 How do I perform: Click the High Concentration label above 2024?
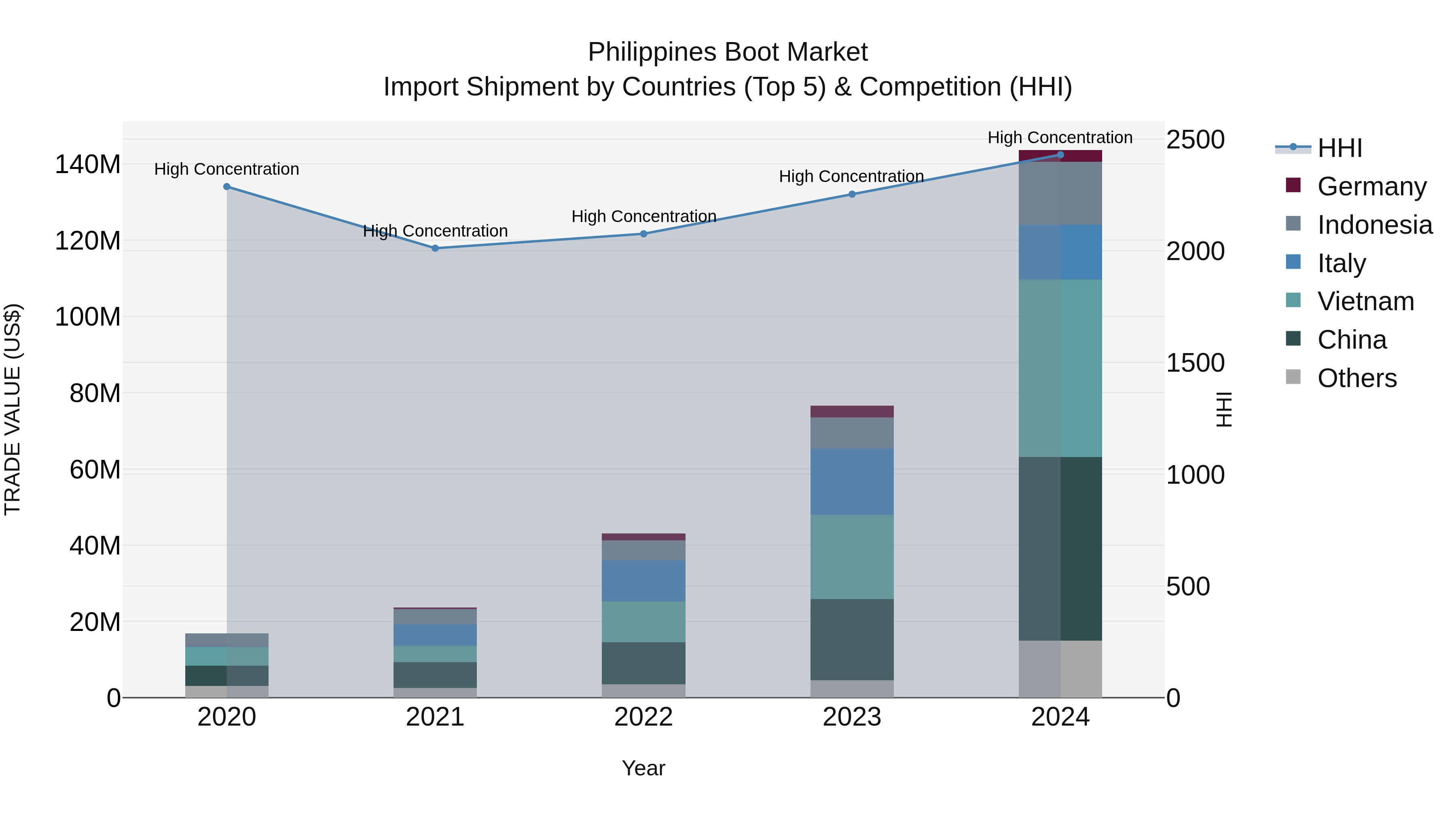pos(1060,138)
